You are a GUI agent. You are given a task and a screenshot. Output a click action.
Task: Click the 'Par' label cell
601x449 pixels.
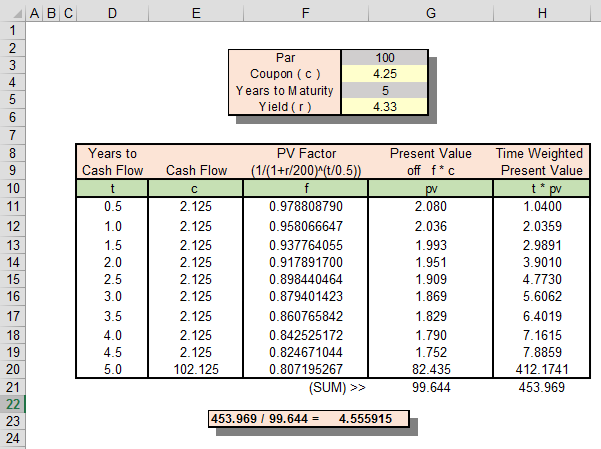(x=285, y=58)
